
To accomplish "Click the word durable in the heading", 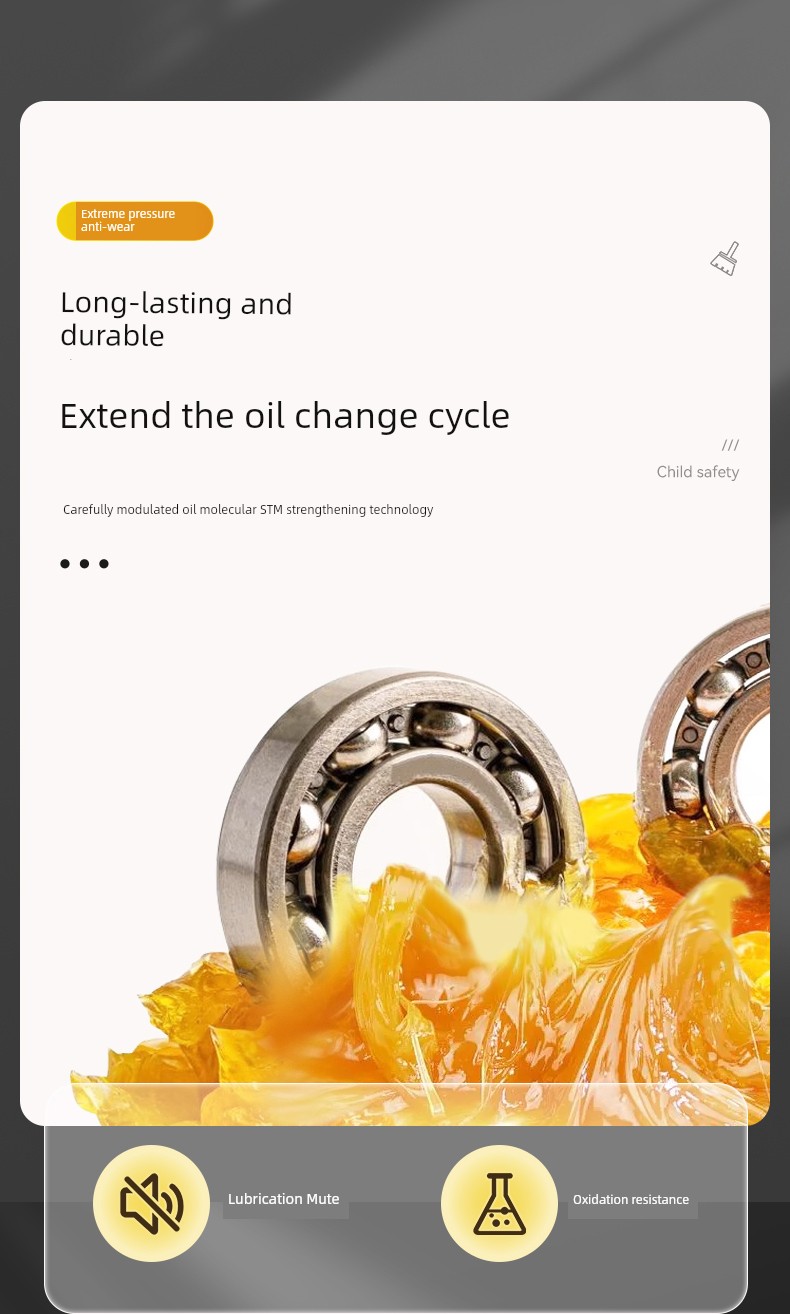I will click(x=112, y=335).
